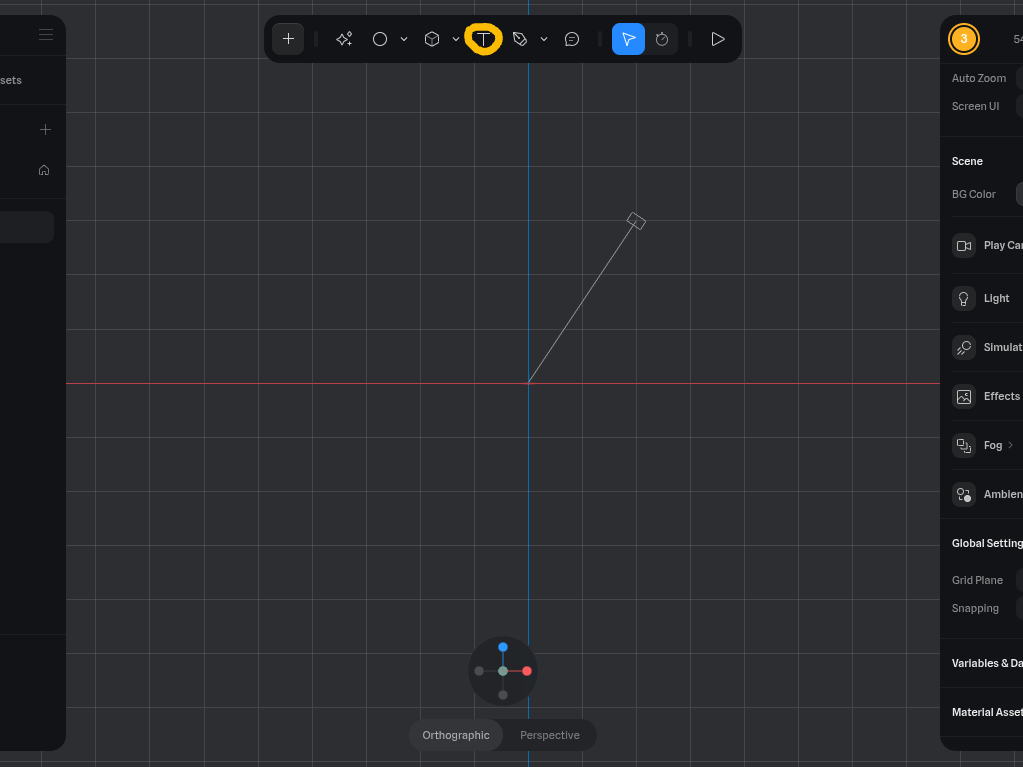The width and height of the screenshot is (1023, 767).
Task: Click the Auto Zoom label
Action: coord(979,78)
